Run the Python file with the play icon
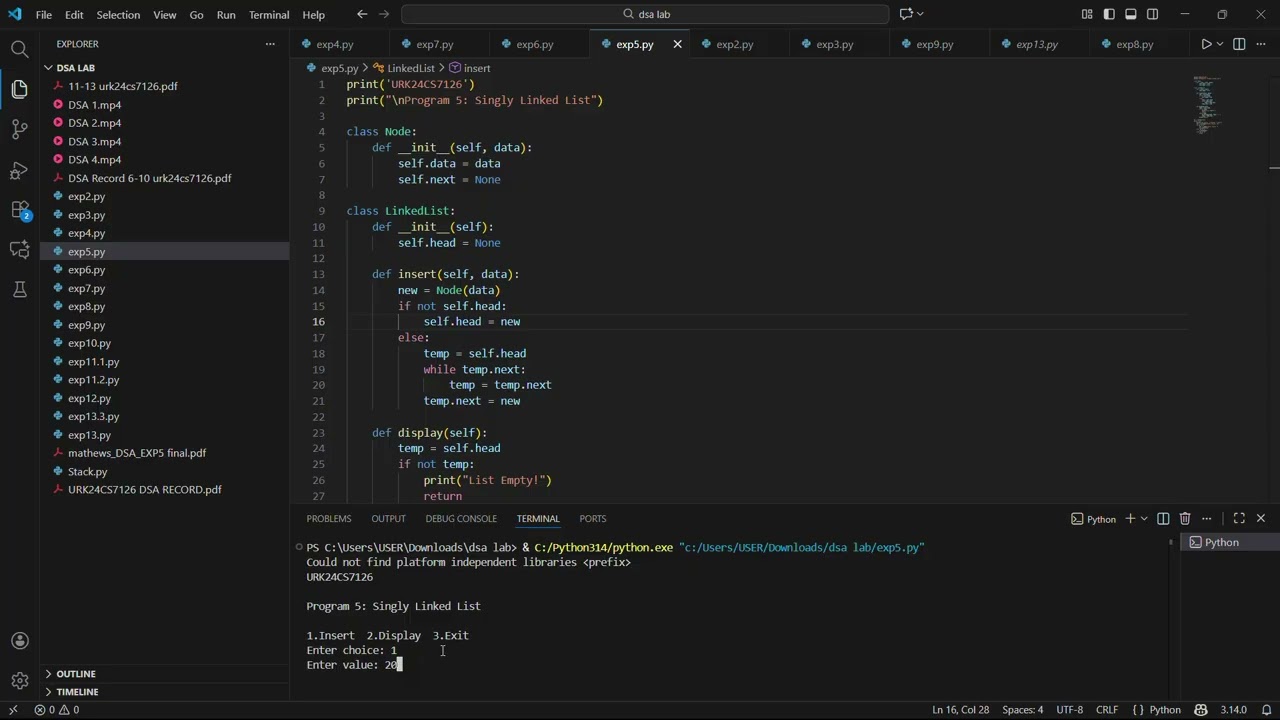The width and height of the screenshot is (1280, 720). tap(1206, 44)
